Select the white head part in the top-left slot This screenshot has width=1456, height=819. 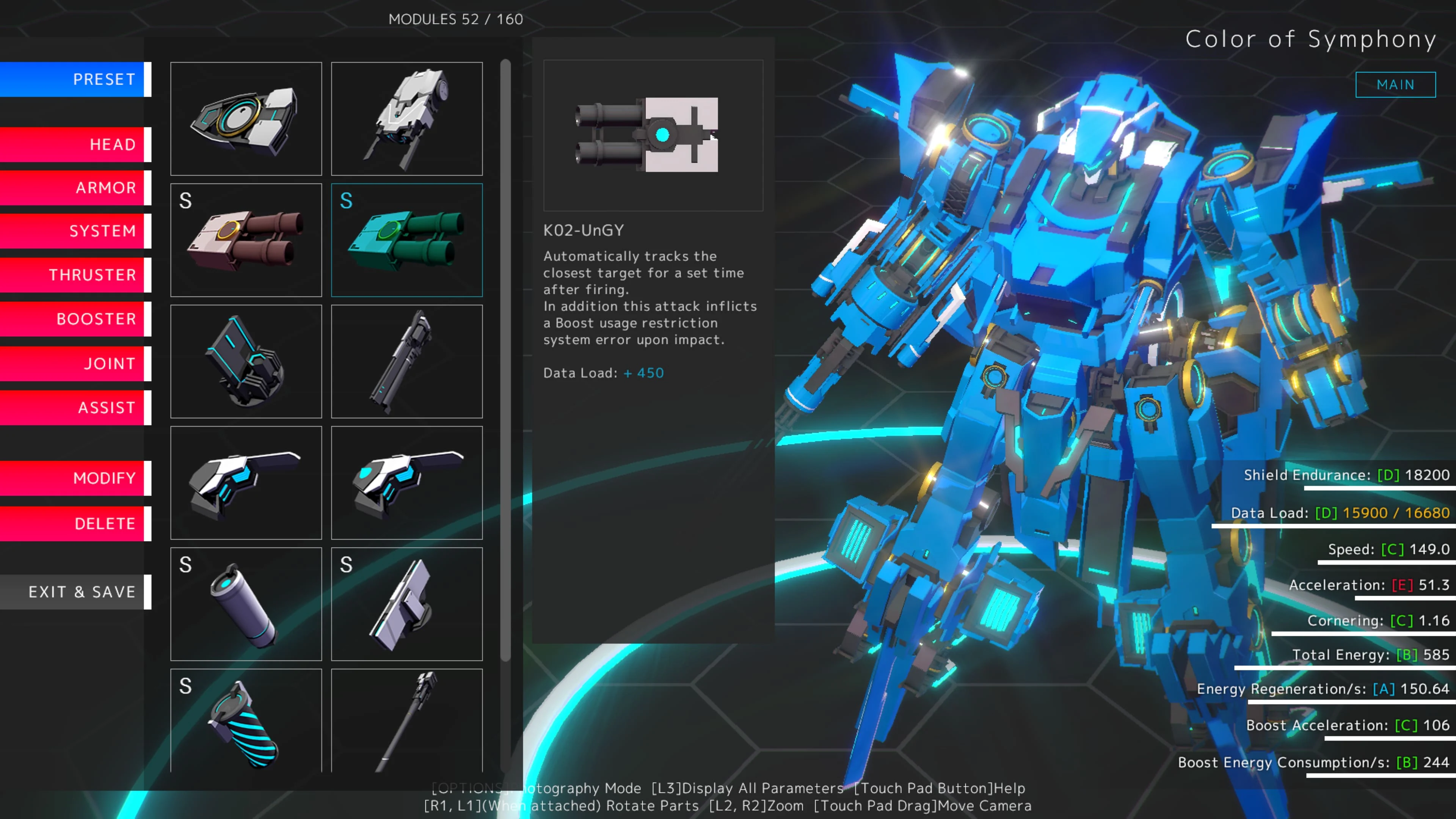click(246, 118)
